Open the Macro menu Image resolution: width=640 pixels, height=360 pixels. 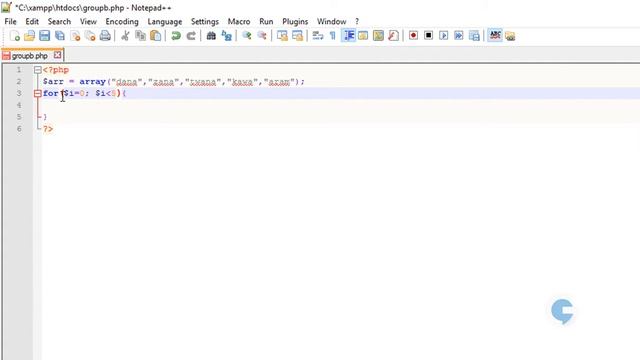[239, 22]
